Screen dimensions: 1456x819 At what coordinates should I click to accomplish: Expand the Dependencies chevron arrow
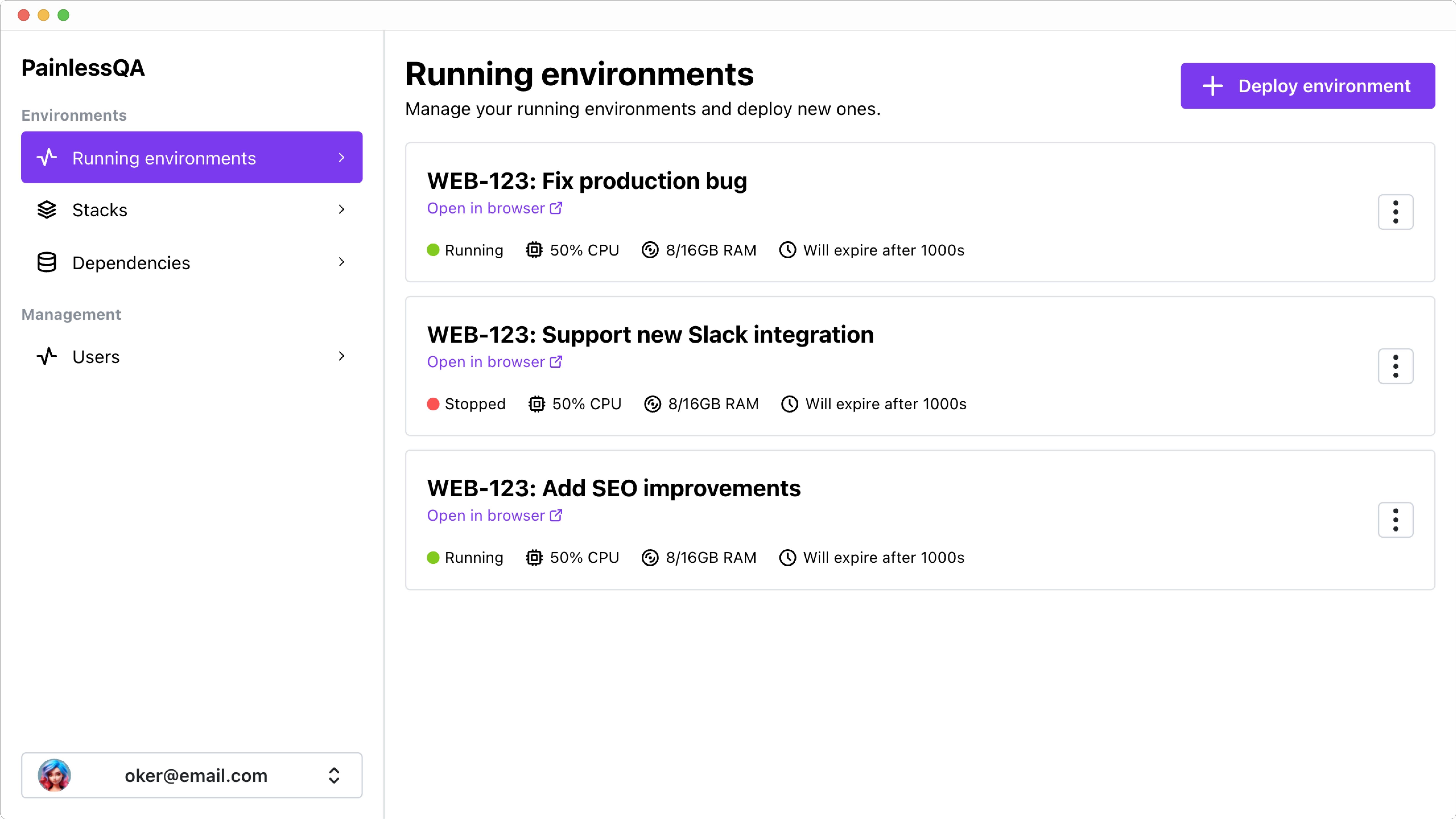coord(341,262)
